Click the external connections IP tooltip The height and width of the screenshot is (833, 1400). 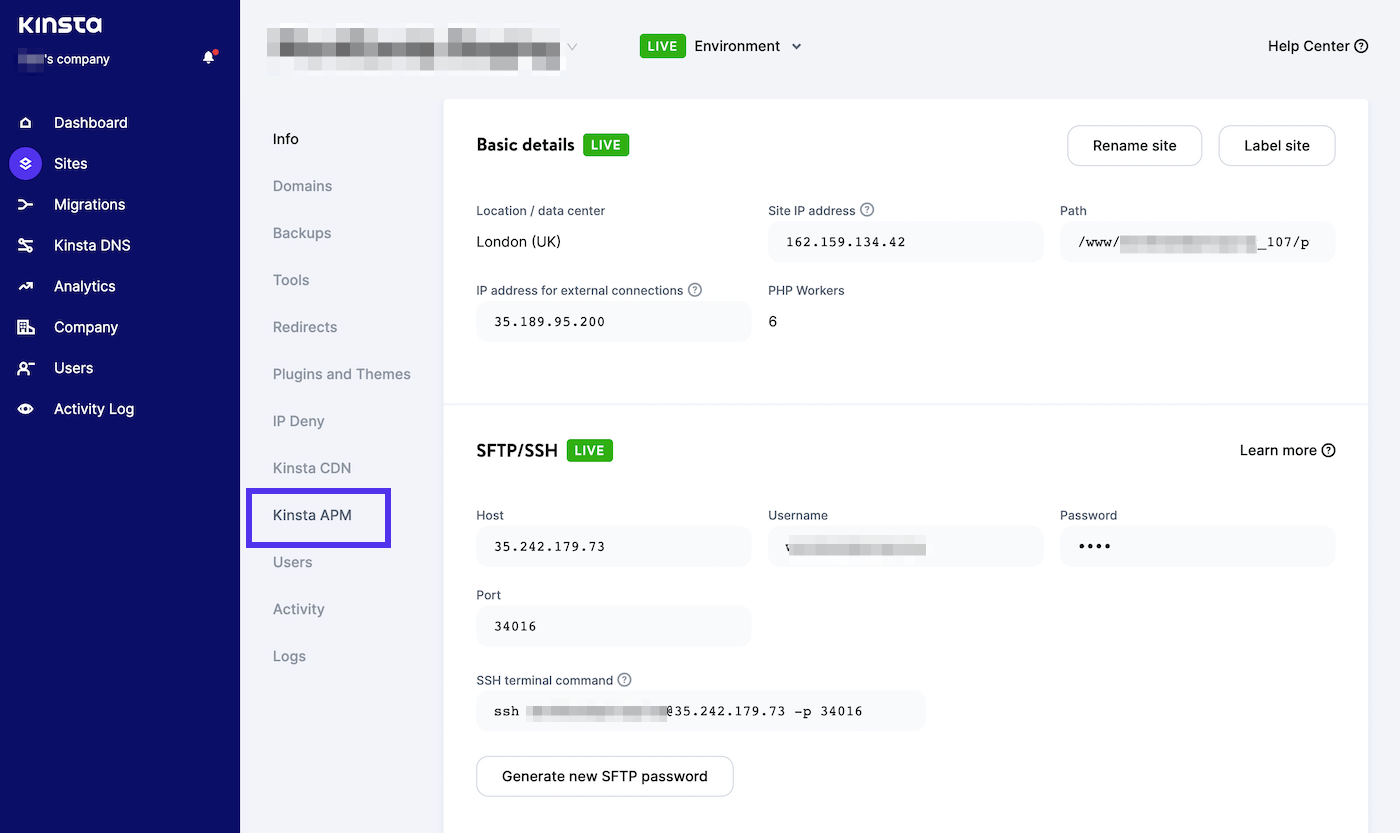[x=695, y=290]
